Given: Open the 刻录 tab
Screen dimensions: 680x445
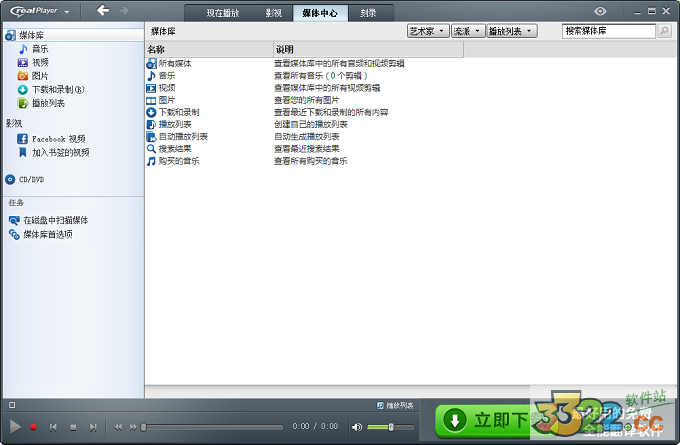Looking at the screenshot, I should (368, 13).
